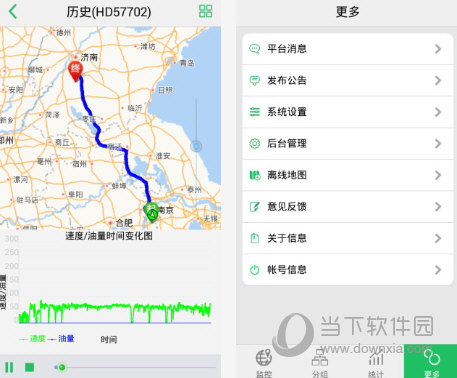
Task: Tap the 平台消息 chat bubble icon
Action: pyautogui.click(x=255, y=49)
